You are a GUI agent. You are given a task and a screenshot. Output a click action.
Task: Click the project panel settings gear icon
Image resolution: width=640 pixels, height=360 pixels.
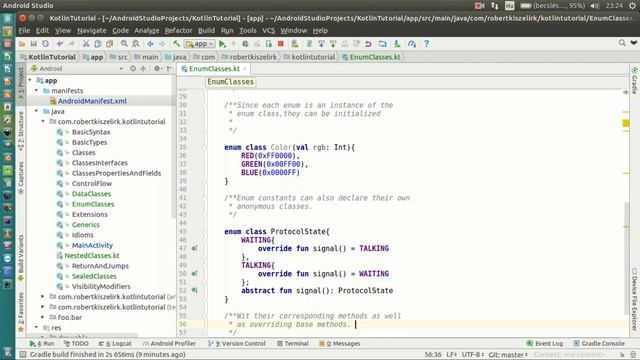click(157, 69)
